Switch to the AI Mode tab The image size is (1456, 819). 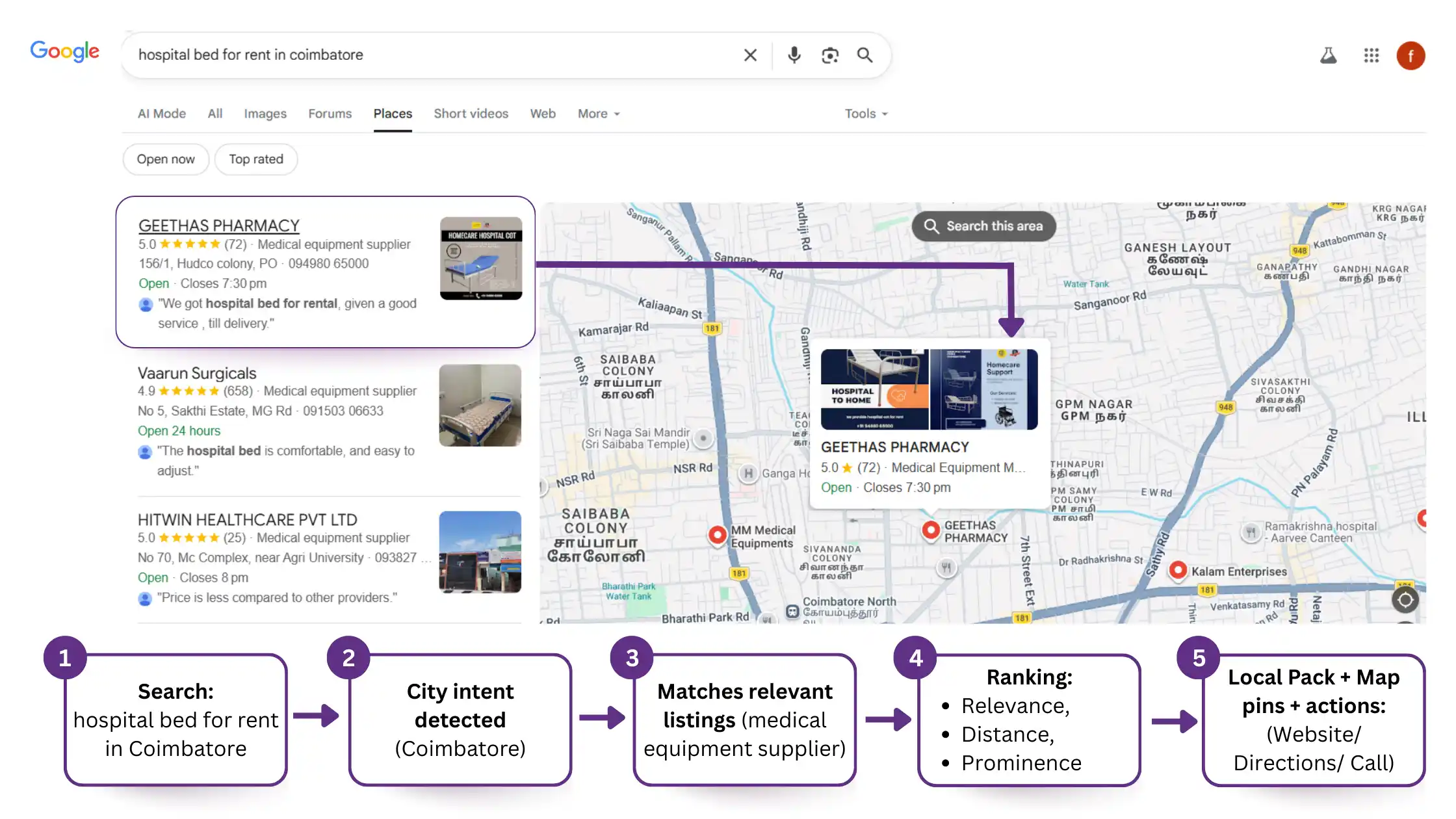161,113
